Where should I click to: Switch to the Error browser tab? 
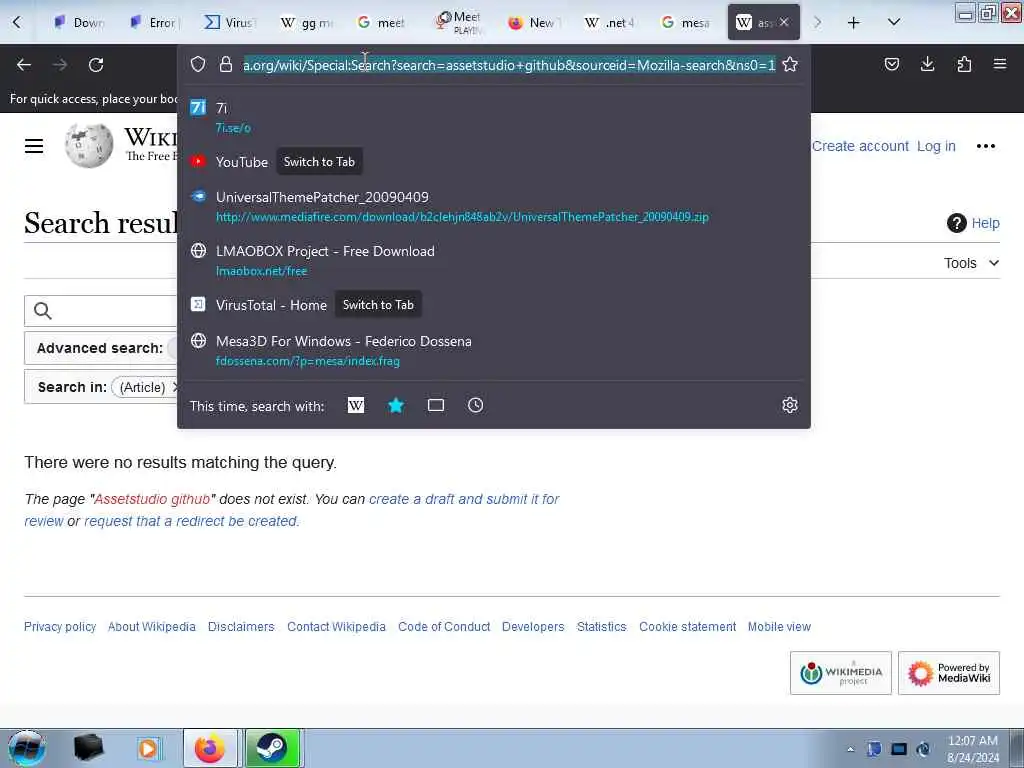tap(155, 23)
